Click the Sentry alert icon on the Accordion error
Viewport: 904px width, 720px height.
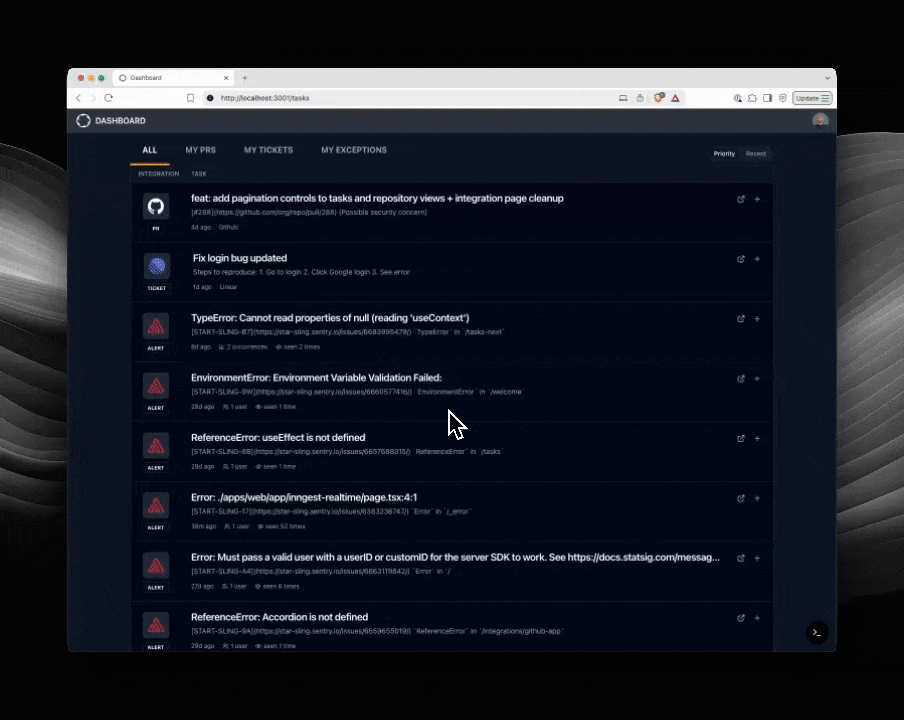coord(156,626)
